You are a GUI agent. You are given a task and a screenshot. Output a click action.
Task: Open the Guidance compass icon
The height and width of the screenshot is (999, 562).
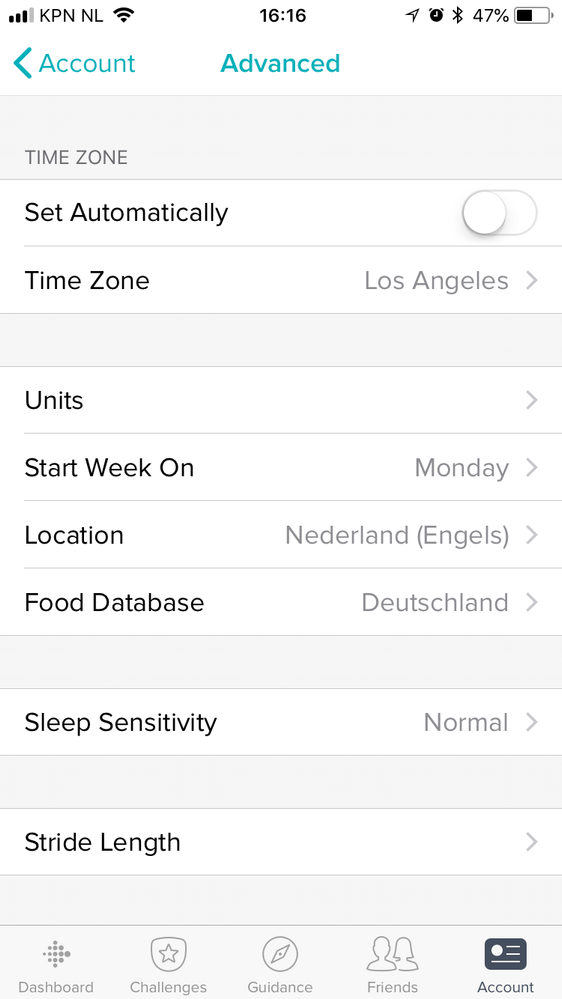pos(280,954)
